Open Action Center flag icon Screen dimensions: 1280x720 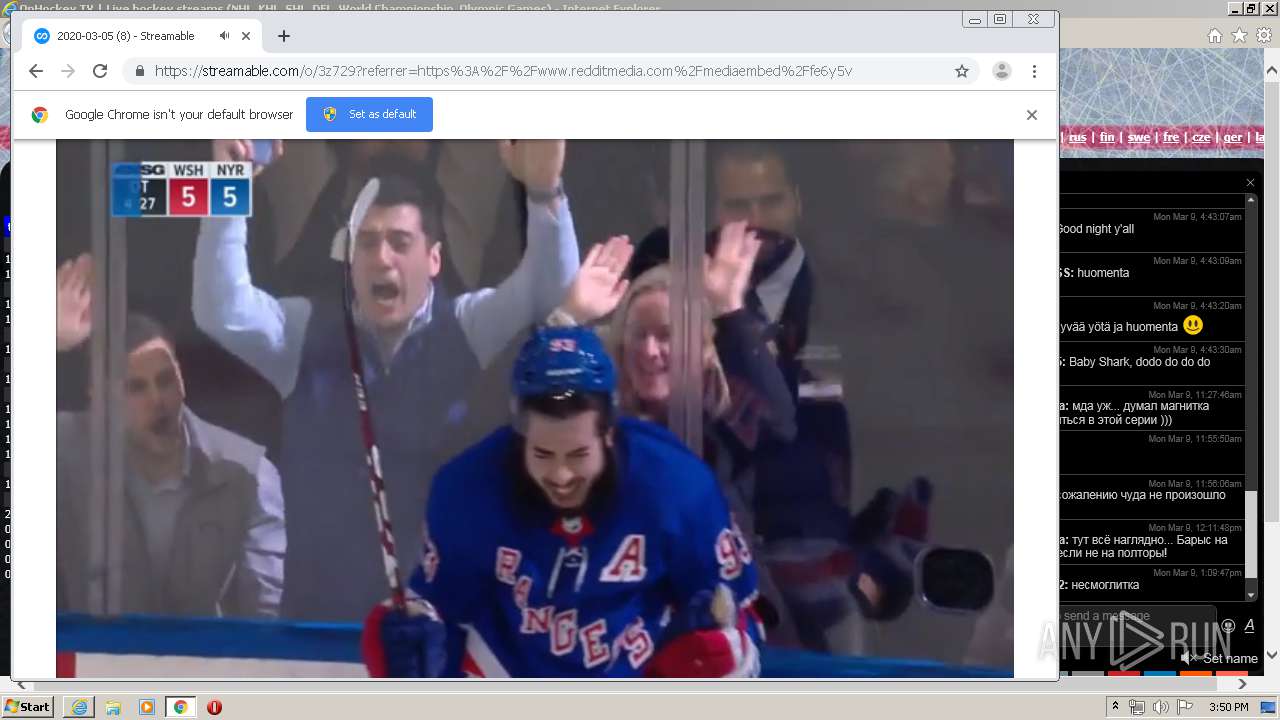1185,707
